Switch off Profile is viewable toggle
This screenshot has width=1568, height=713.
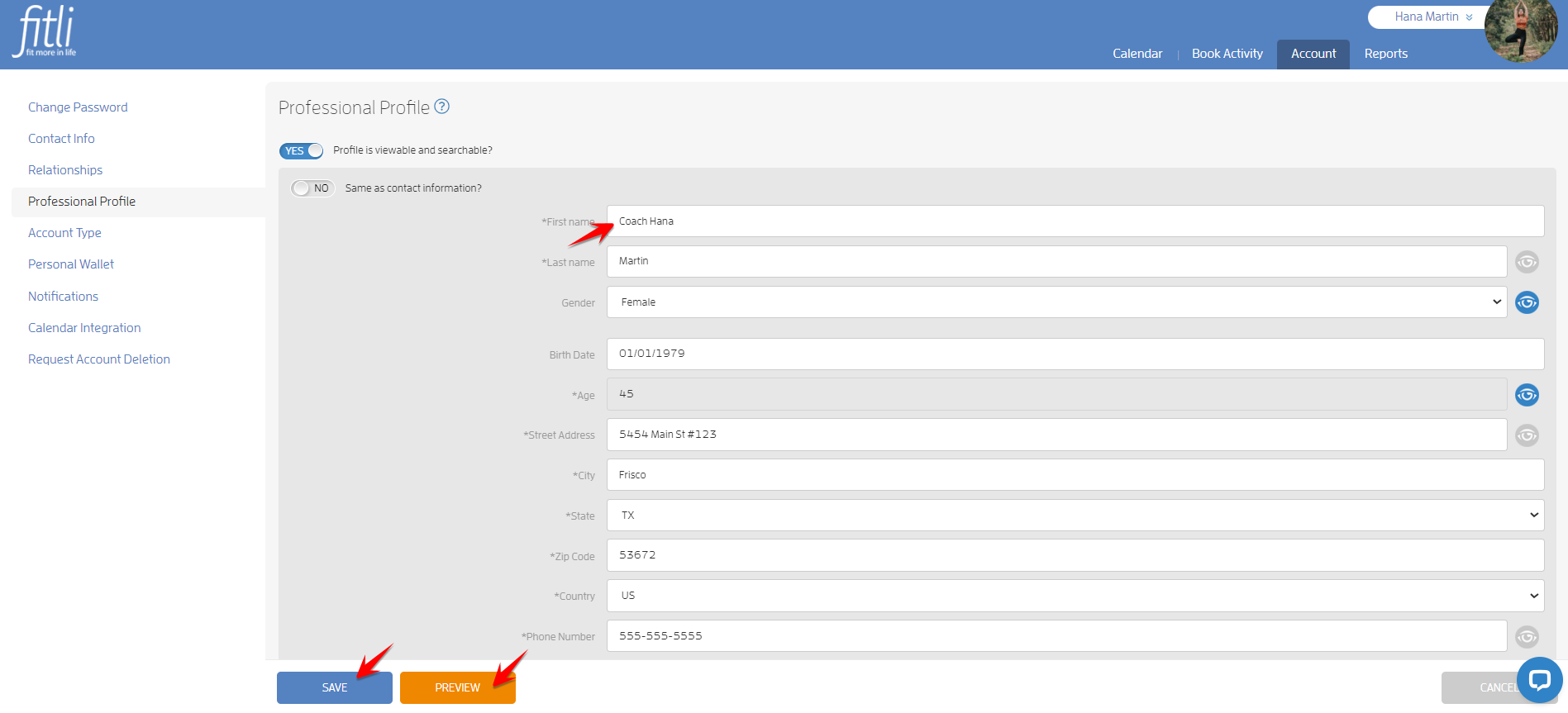pos(302,150)
